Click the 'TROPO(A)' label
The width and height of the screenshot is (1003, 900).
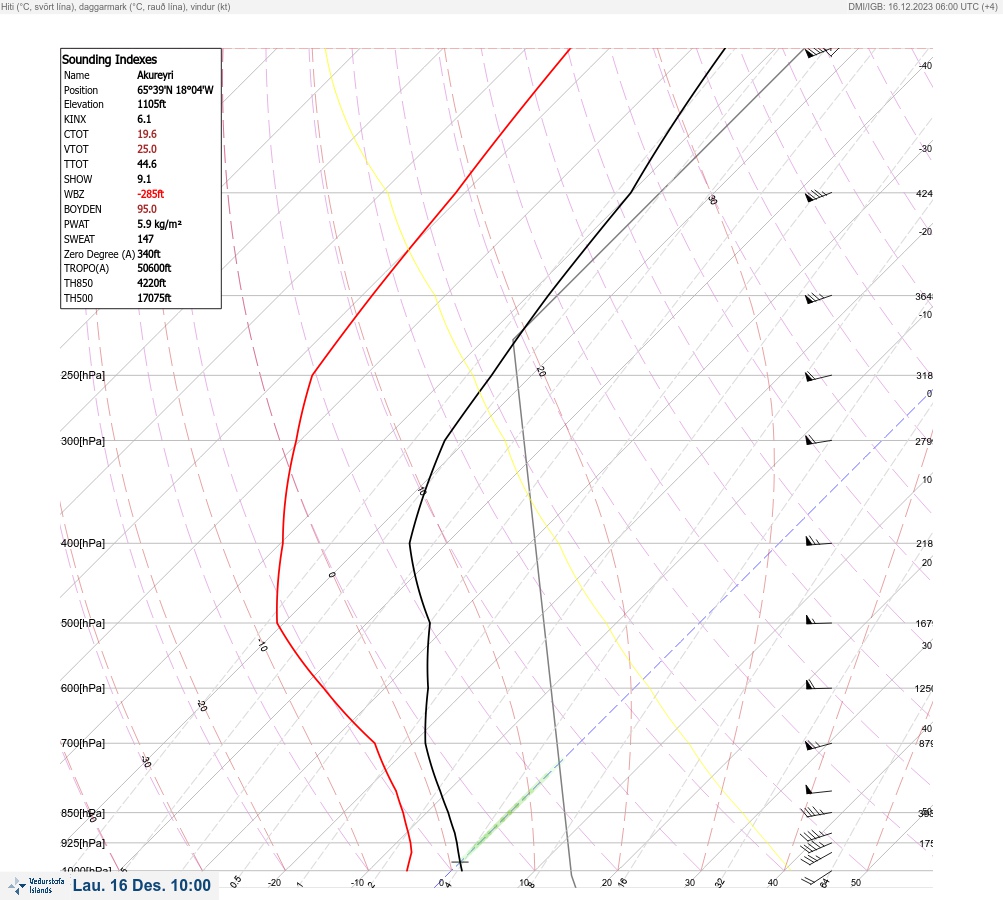pos(86,269)
